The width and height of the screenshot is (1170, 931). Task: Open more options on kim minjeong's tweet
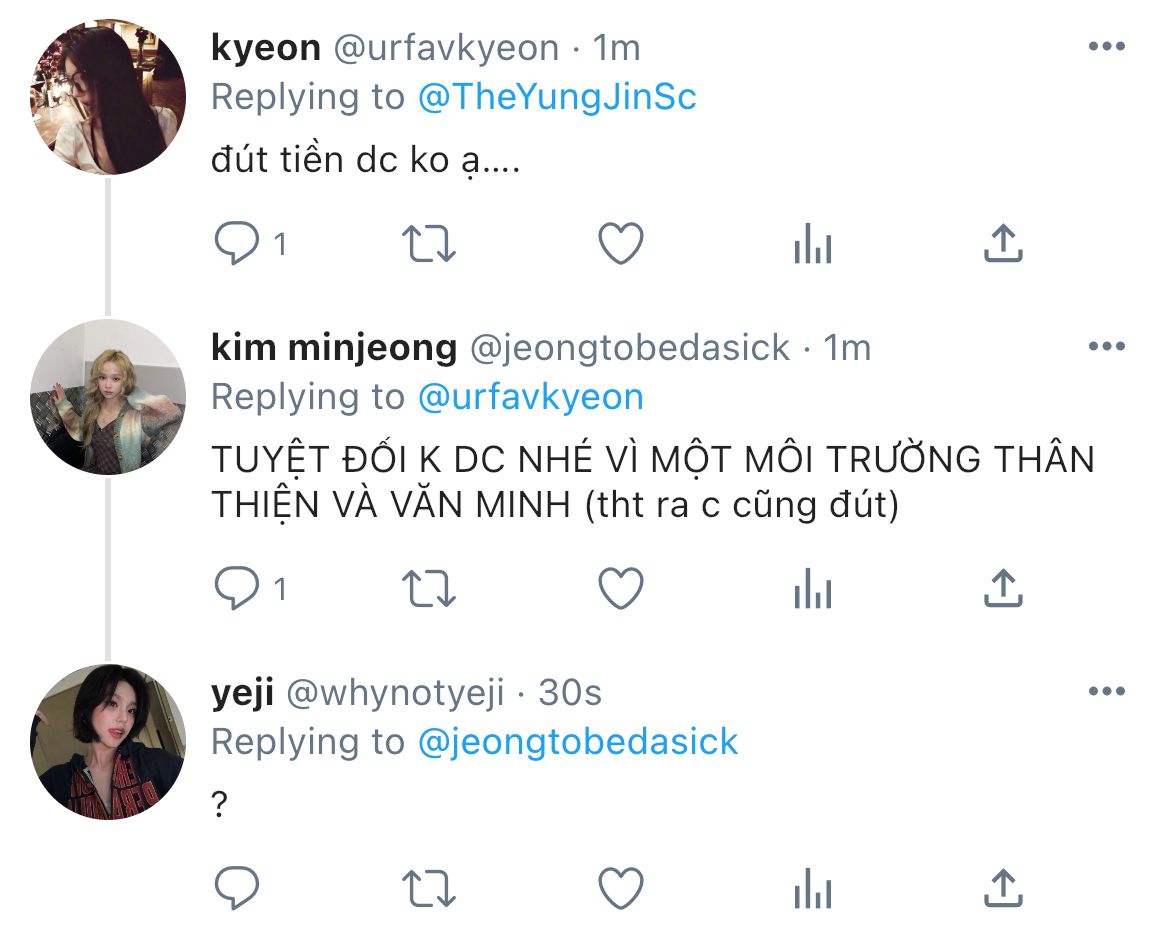(x=1107, y=346)
